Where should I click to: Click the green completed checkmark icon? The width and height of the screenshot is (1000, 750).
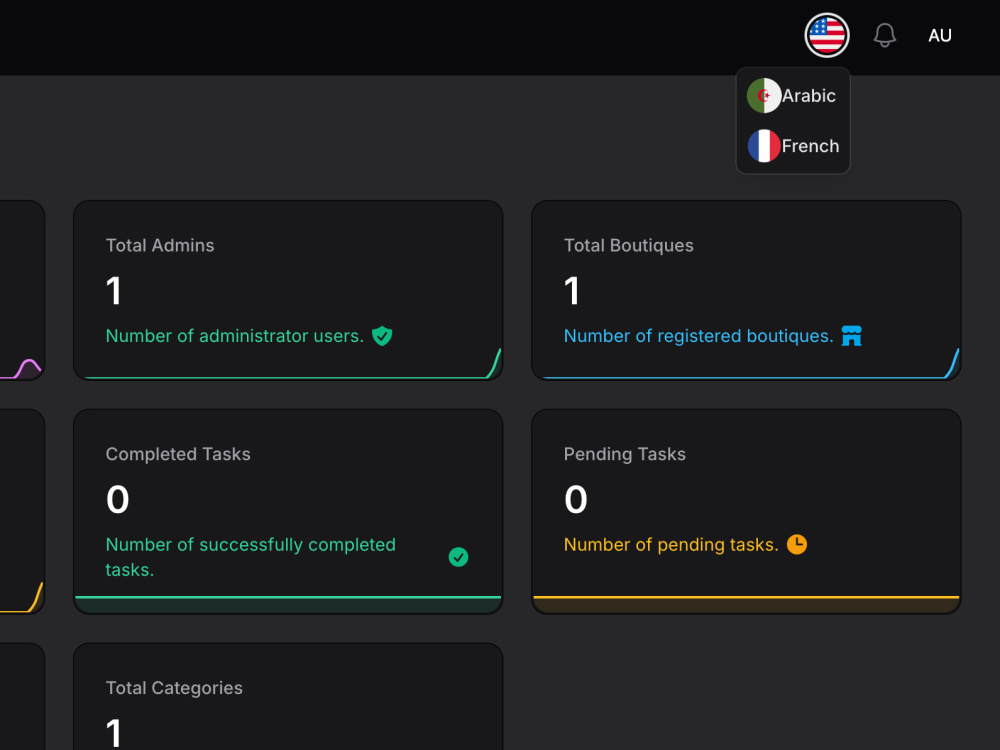(458, 557)
